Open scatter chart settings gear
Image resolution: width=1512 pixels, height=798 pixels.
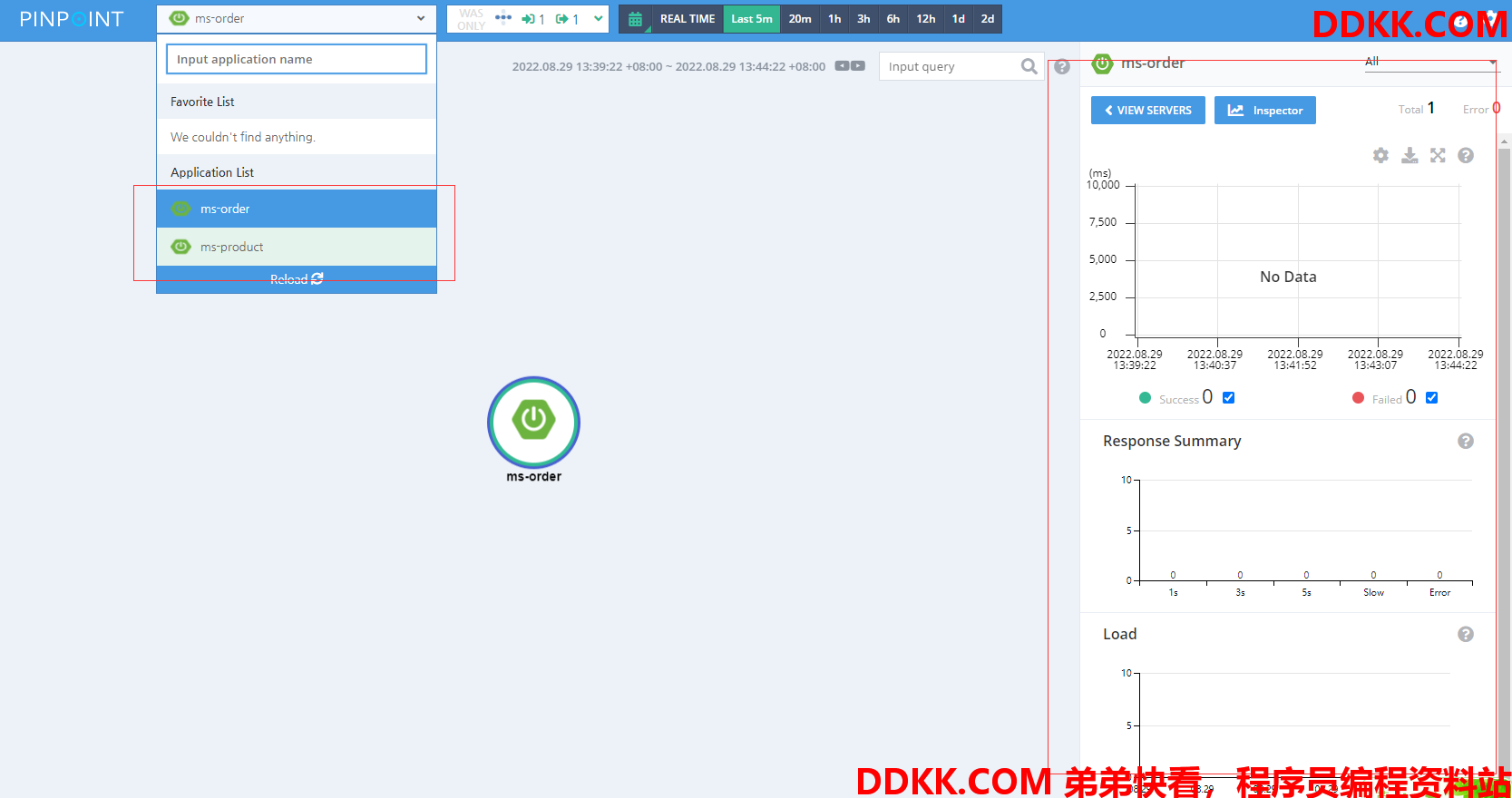coord(1380,155)
